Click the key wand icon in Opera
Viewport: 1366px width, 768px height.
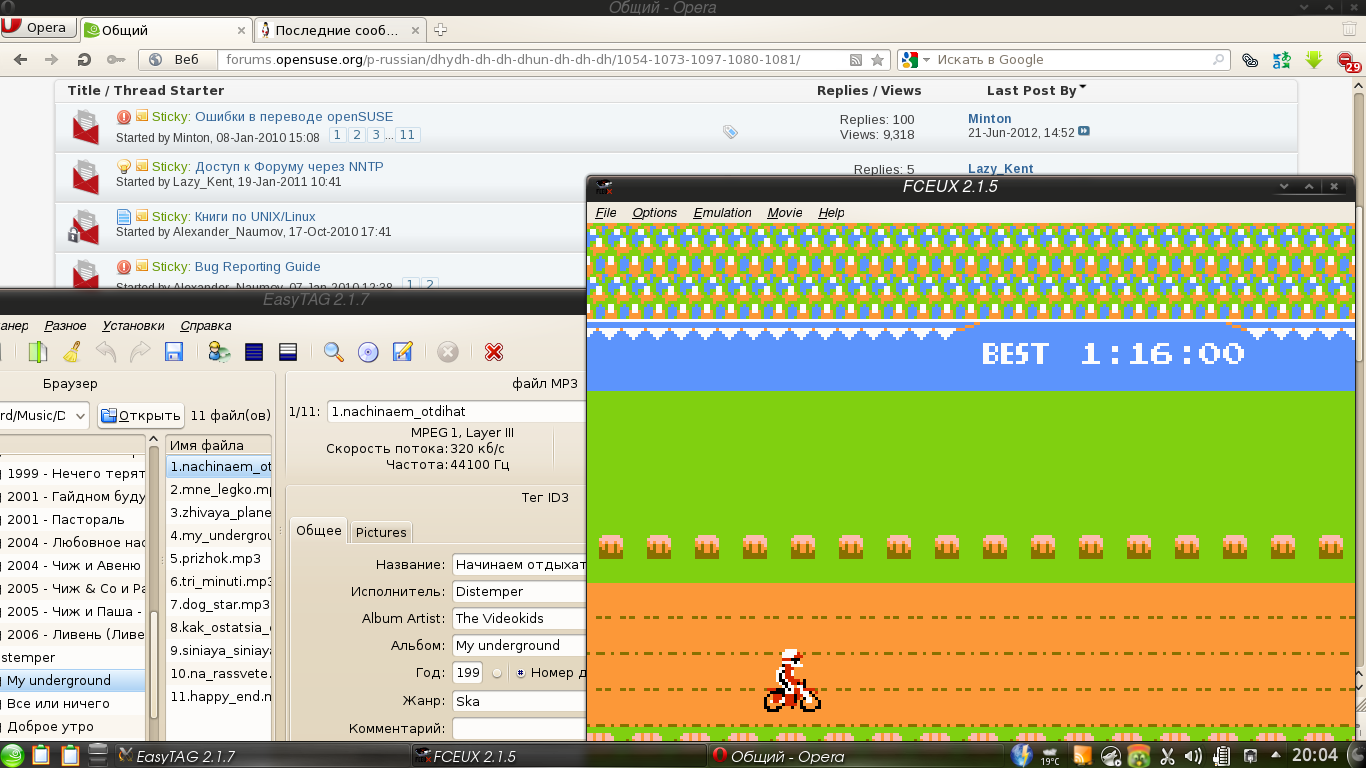(x=116, y=60)
